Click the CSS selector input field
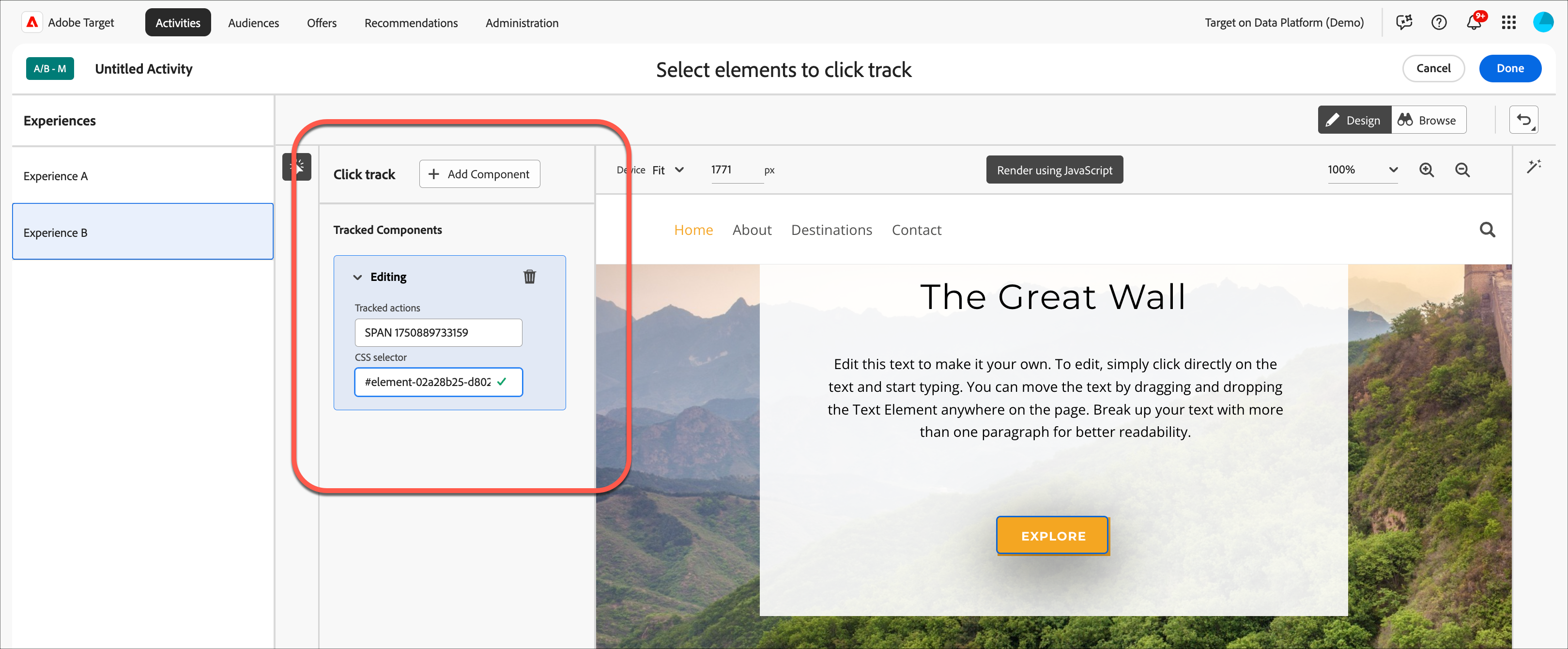Image resolution: width=1568 pixels, height=649 pixels. tap(427, 382)
